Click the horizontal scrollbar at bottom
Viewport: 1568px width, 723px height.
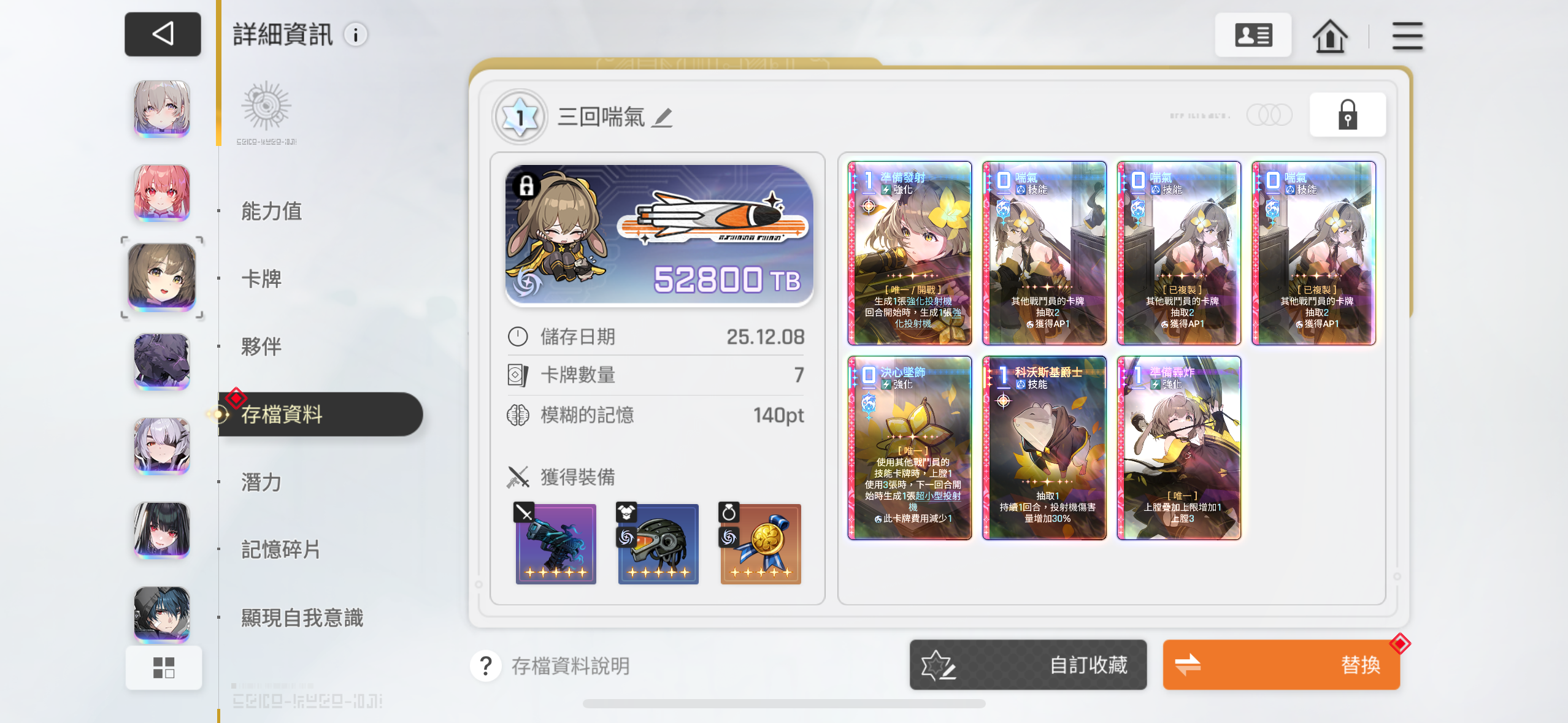784,704
